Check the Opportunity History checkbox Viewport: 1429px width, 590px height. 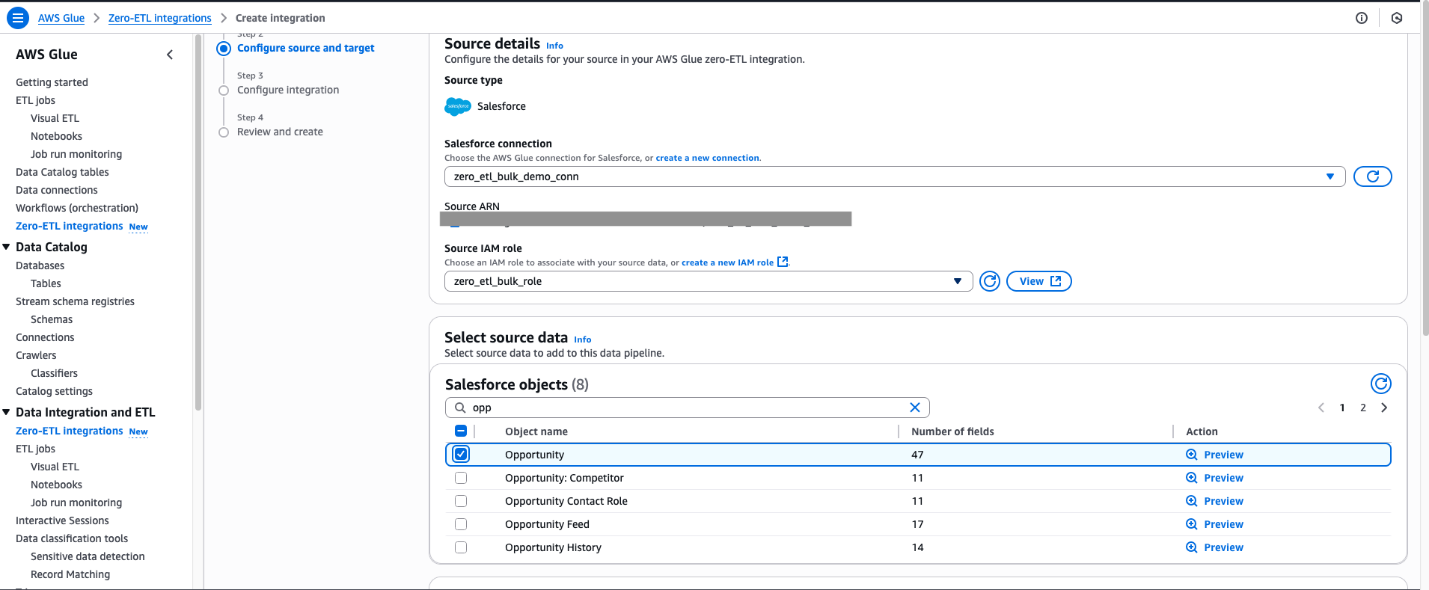tap(460, 547)
